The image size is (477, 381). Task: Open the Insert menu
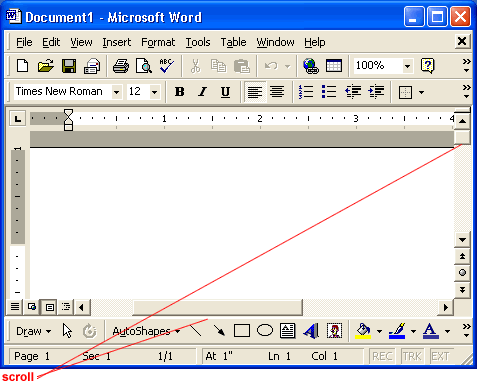coord(117,42)
